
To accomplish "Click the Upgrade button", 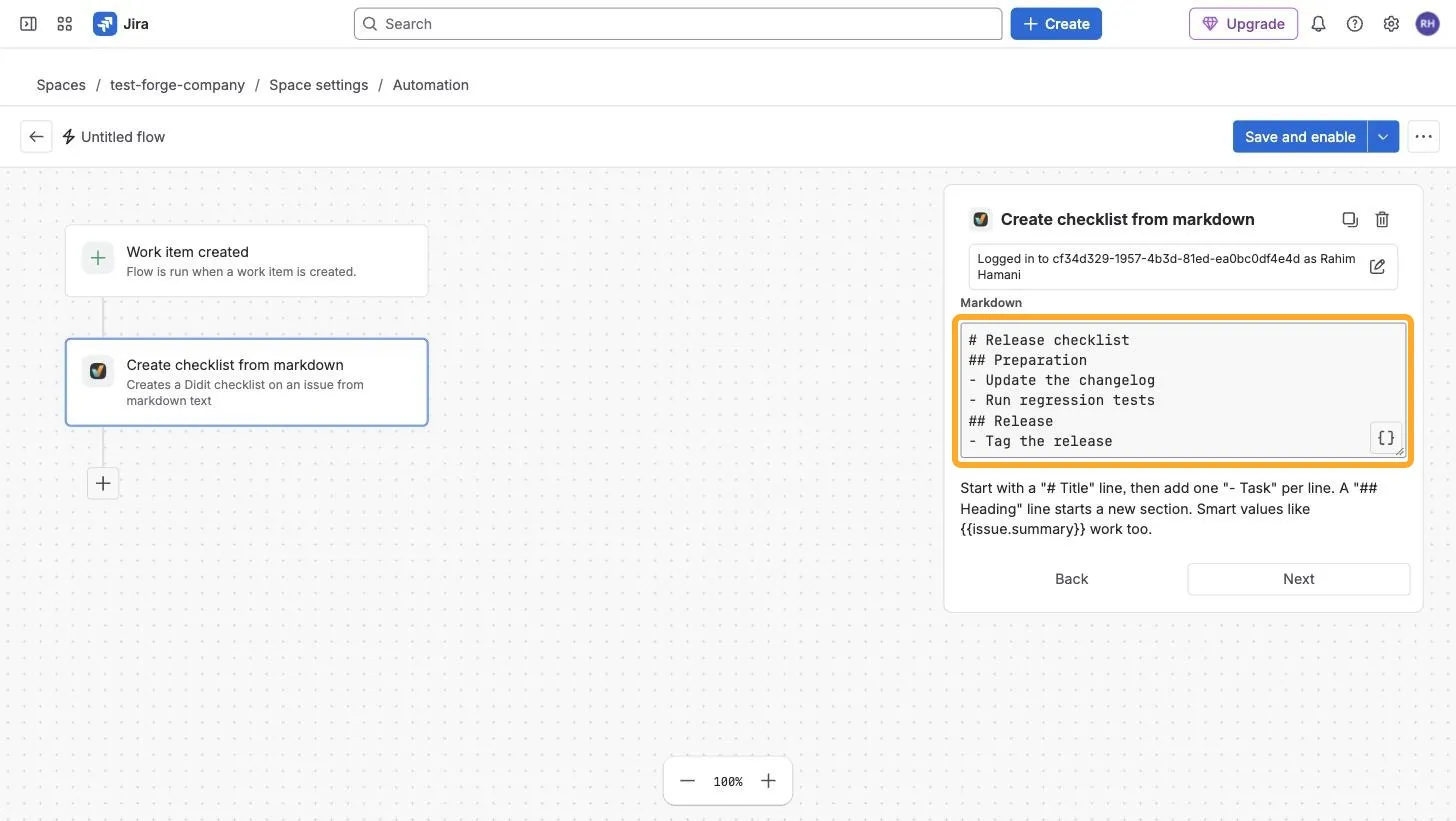I will pos(1243,24).
